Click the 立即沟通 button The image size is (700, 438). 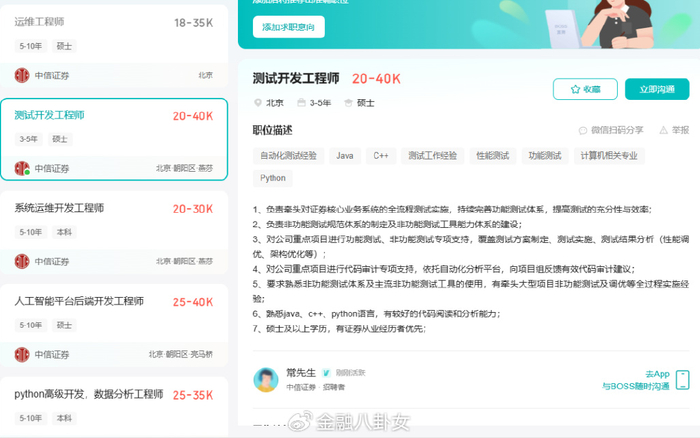(657, 89)
